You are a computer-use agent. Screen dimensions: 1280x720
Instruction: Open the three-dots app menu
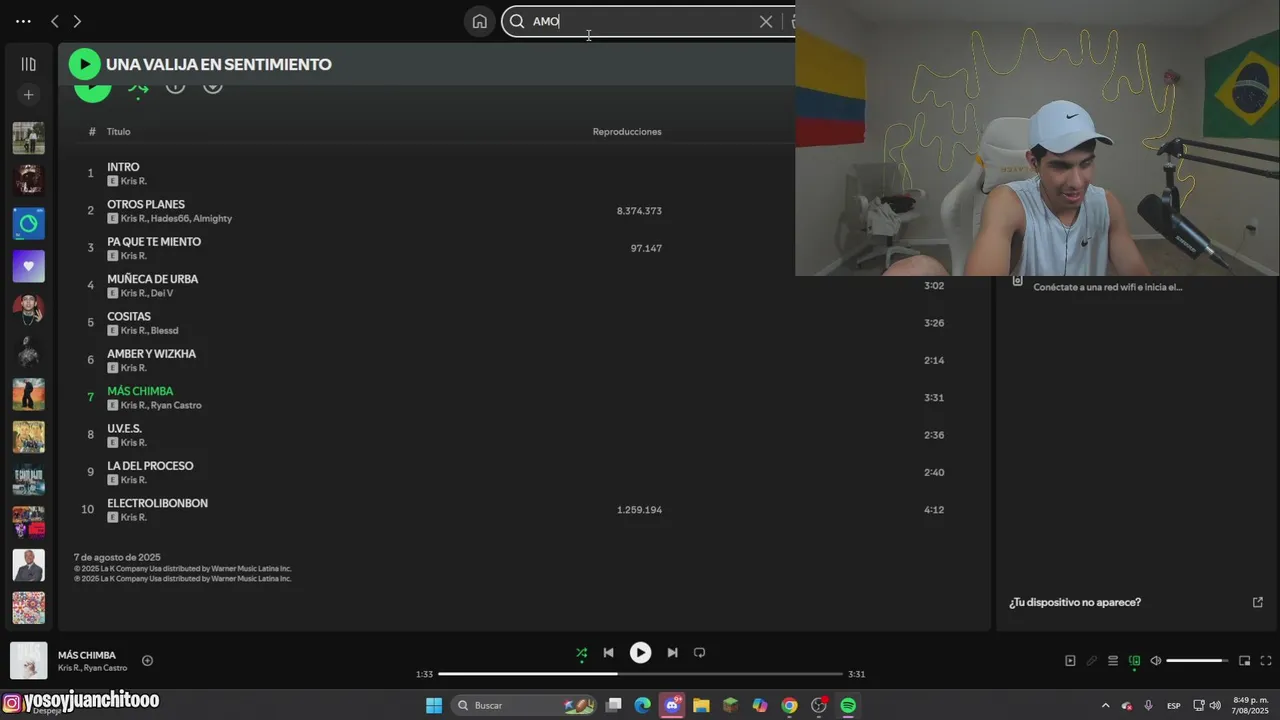tap(23, 21)
